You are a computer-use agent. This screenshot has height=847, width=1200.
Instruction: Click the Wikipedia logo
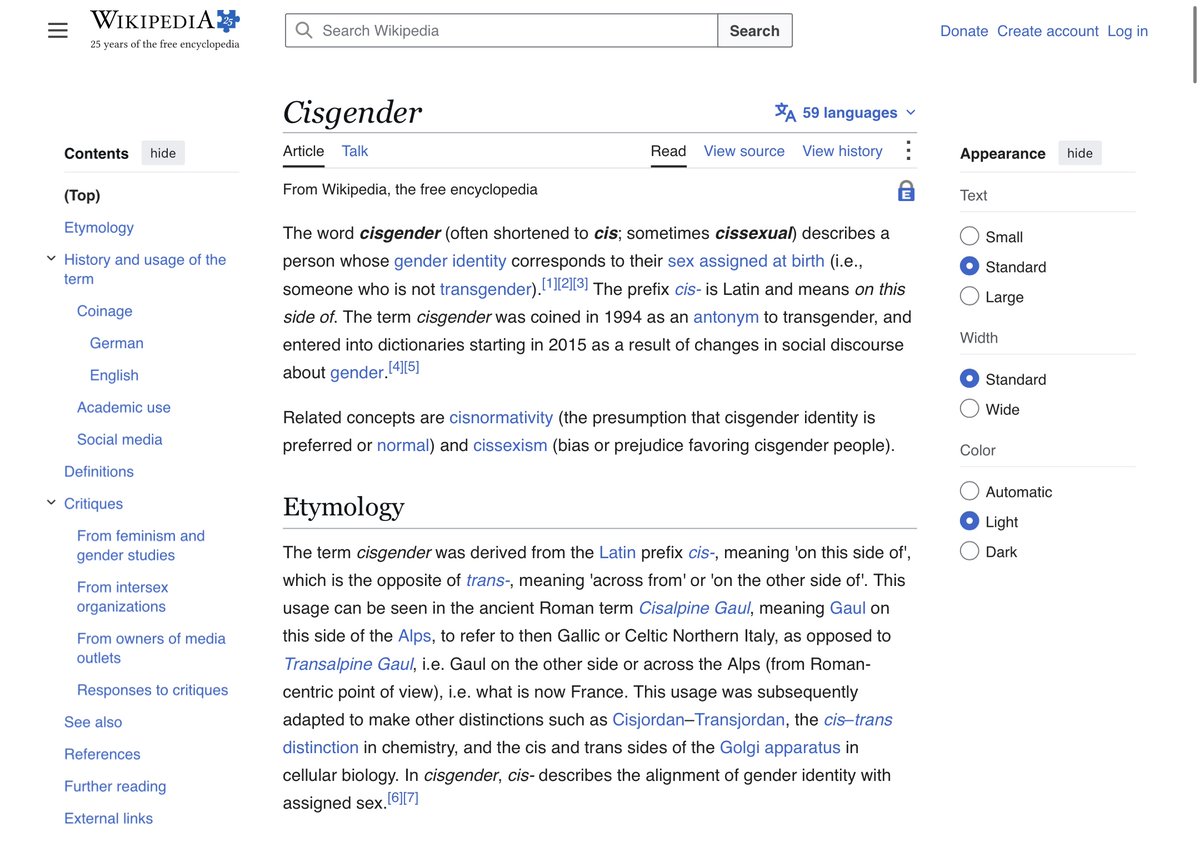(x=165, y=30)
